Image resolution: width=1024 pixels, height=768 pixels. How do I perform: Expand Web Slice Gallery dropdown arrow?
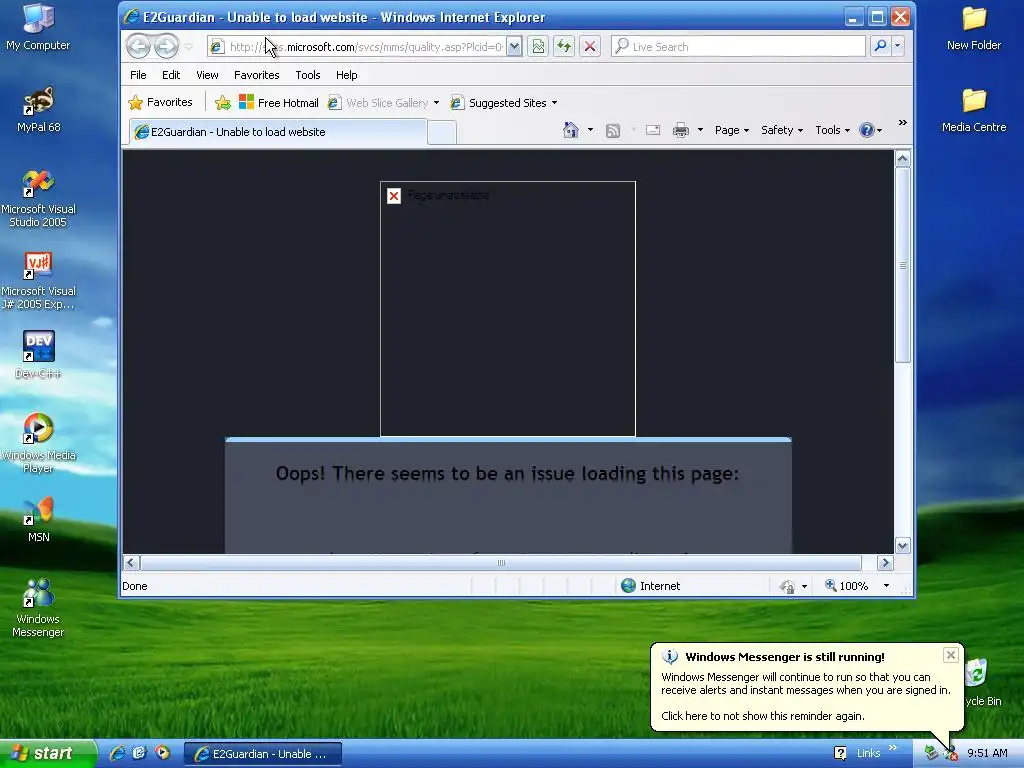436,103
